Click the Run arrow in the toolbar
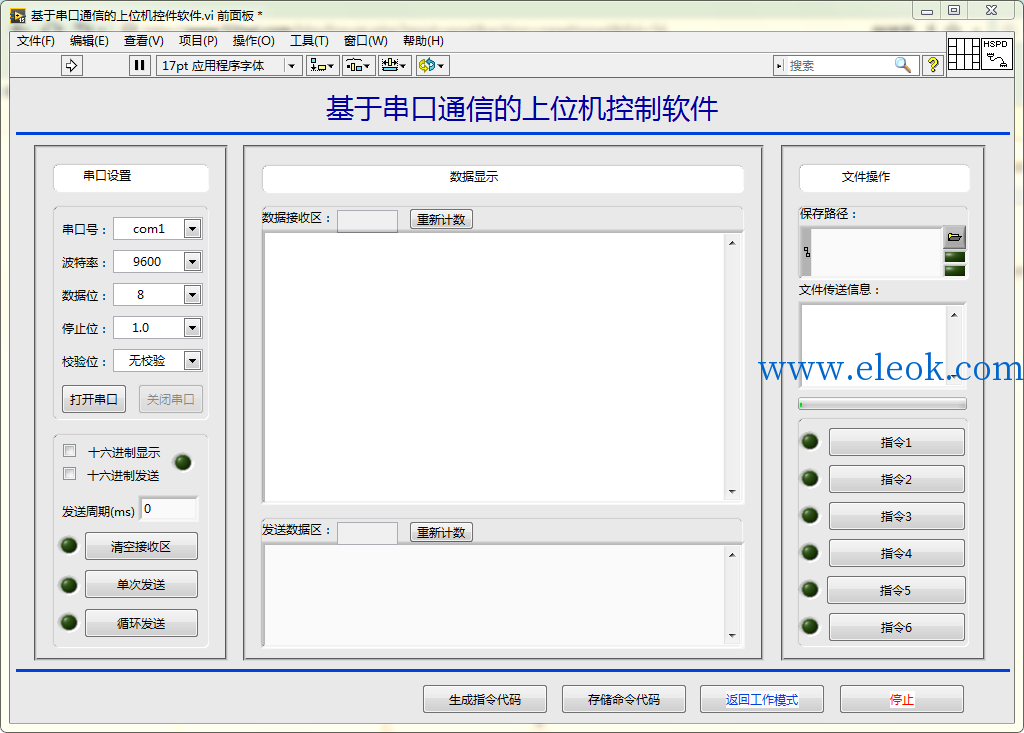Screen dimensions: 1024x733 (x=72, y=65)
